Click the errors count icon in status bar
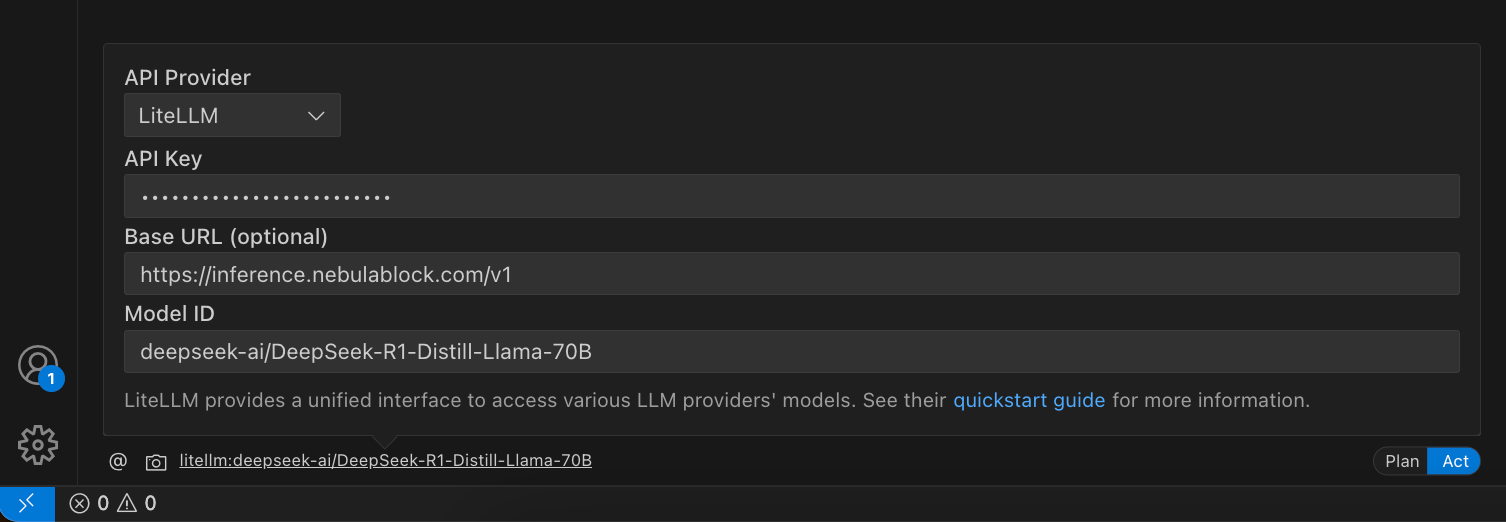This screenshot has width=1506, height=522. click(80, 503)
